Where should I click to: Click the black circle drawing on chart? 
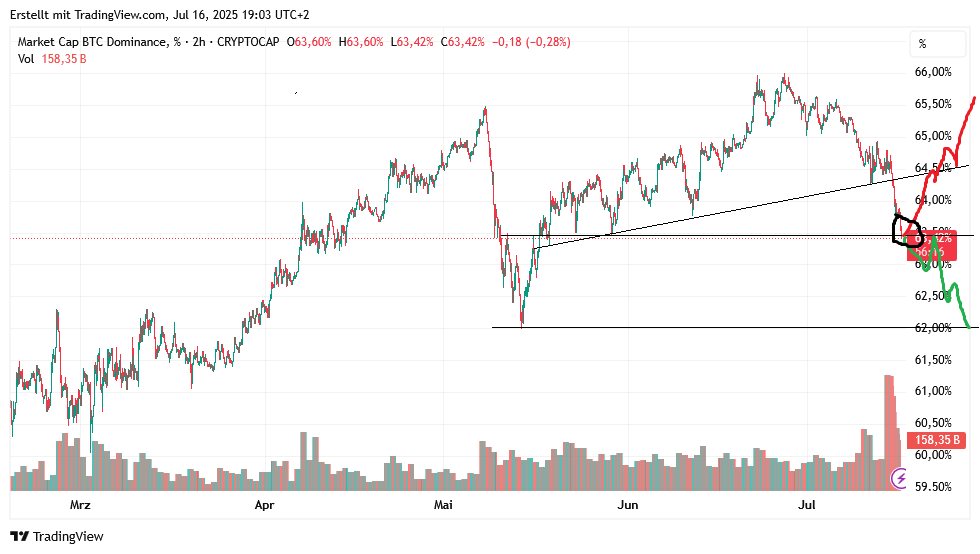click(x=907, y=230)
